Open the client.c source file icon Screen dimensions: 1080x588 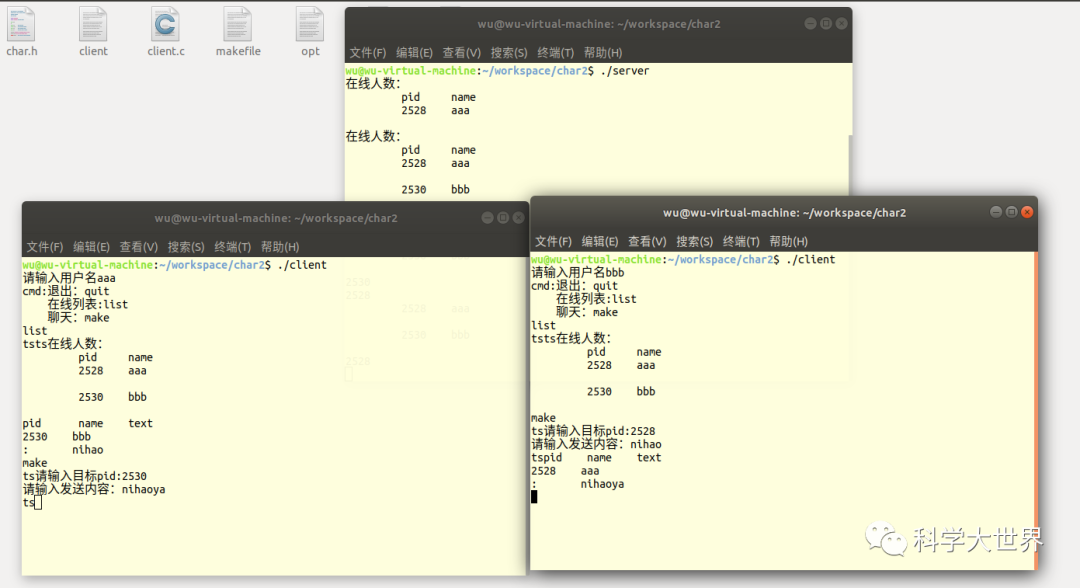(165, 25)
